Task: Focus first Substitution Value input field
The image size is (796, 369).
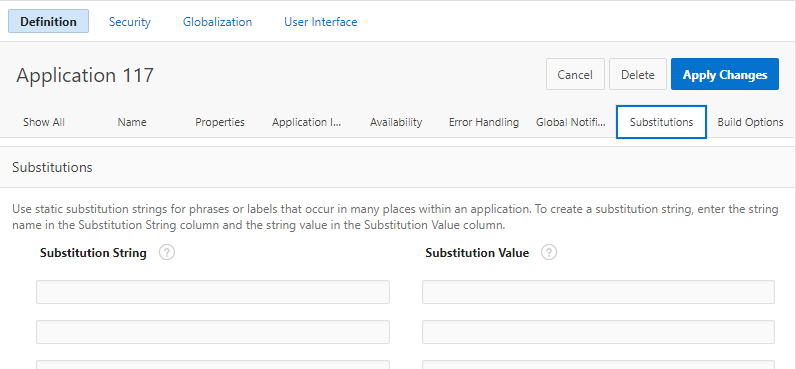Action: (599, 292)
